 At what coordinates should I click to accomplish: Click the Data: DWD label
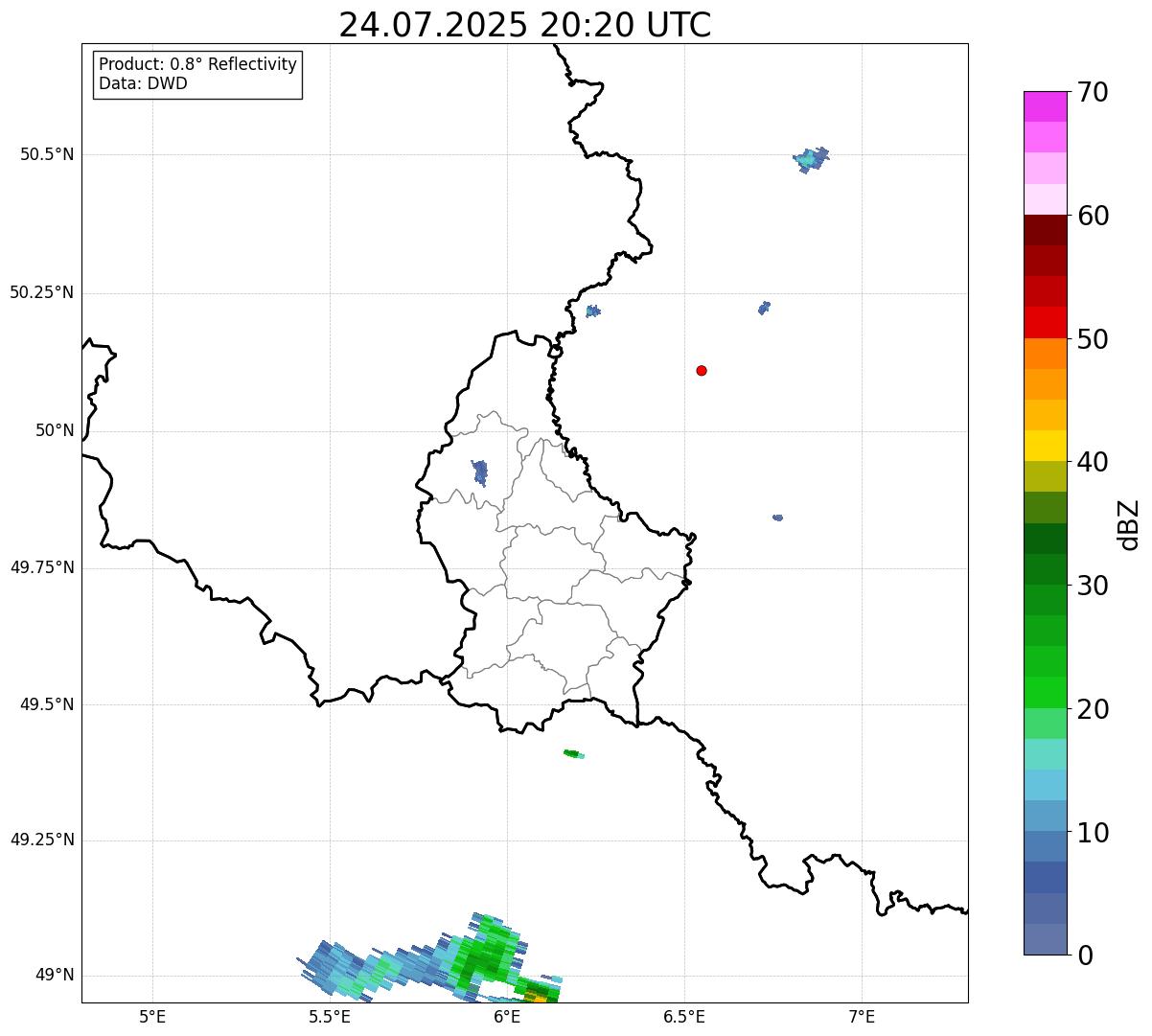[x=143, y=83]
